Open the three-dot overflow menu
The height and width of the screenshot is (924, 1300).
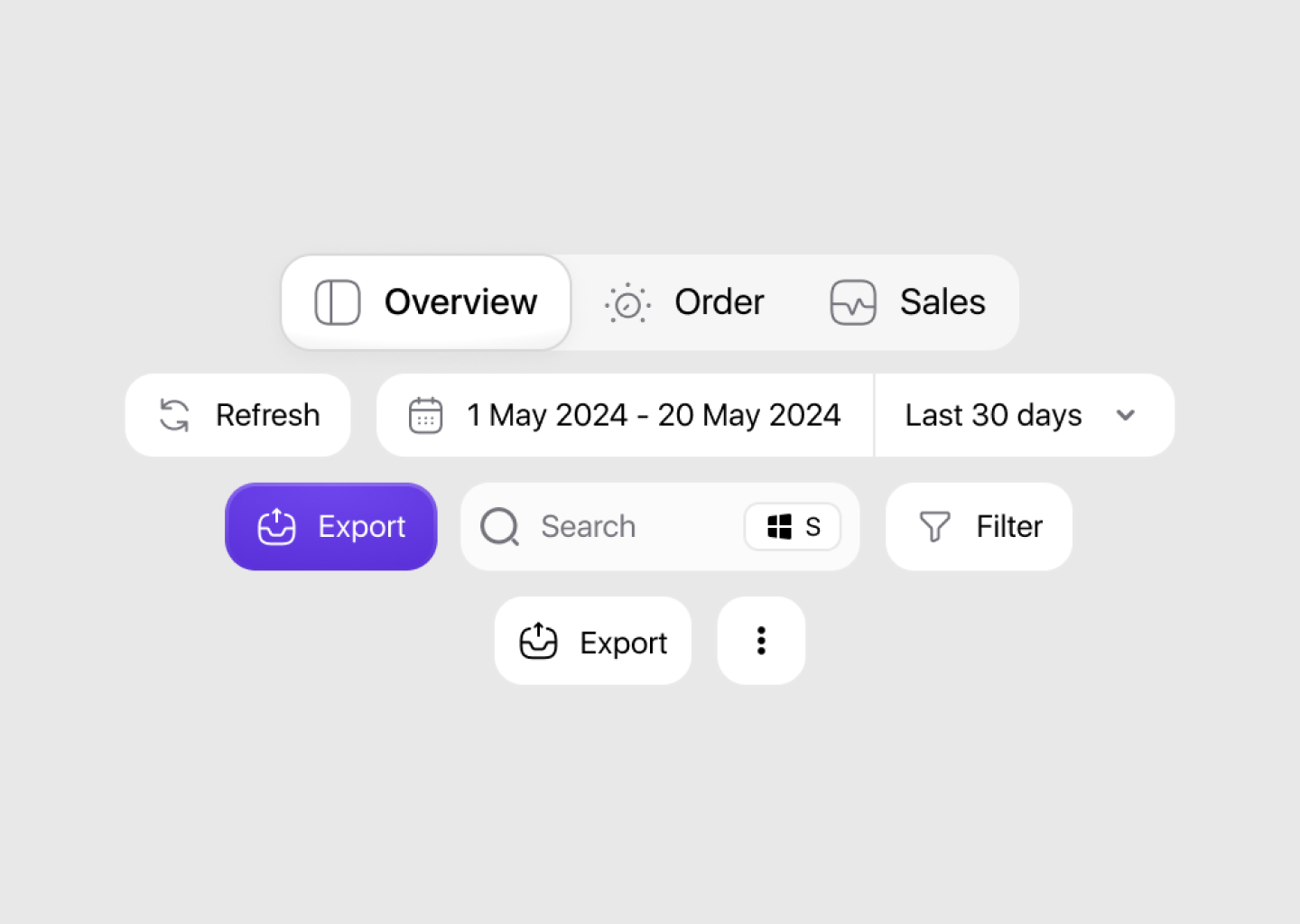click(x=760, y=641)
